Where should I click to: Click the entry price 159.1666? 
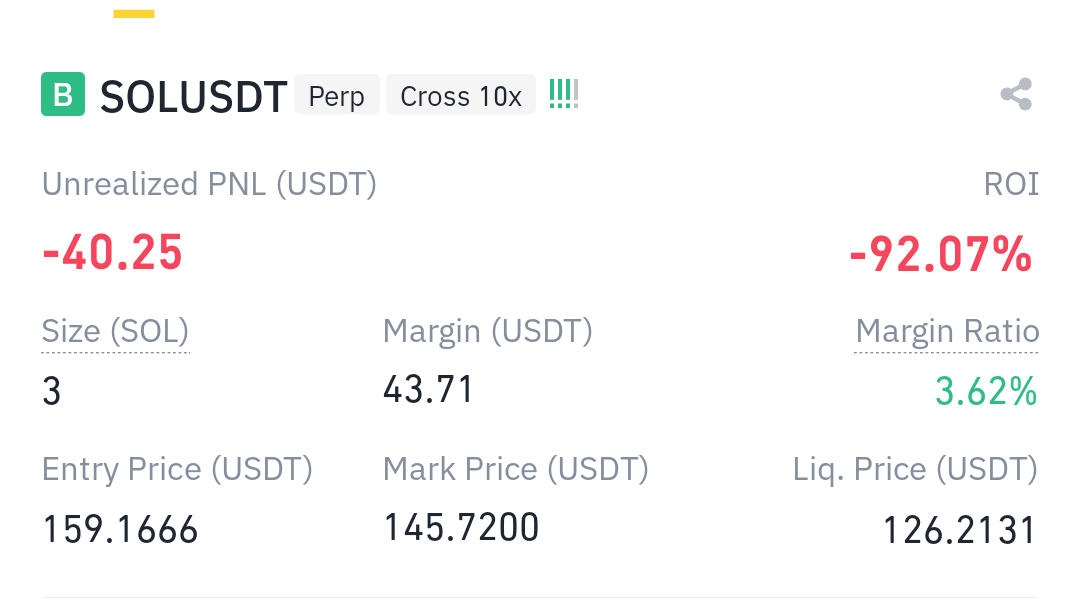[121, 529]
